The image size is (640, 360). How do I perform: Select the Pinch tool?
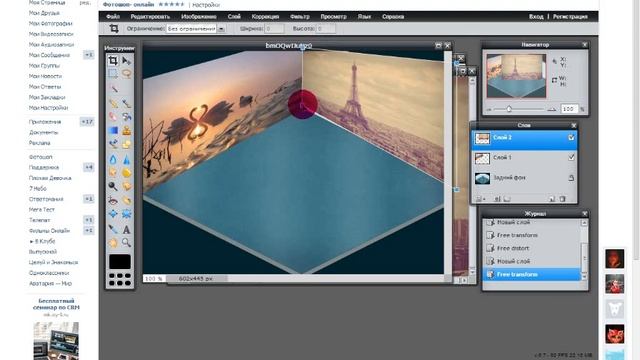pyautogui.click(x=127, y=214)
